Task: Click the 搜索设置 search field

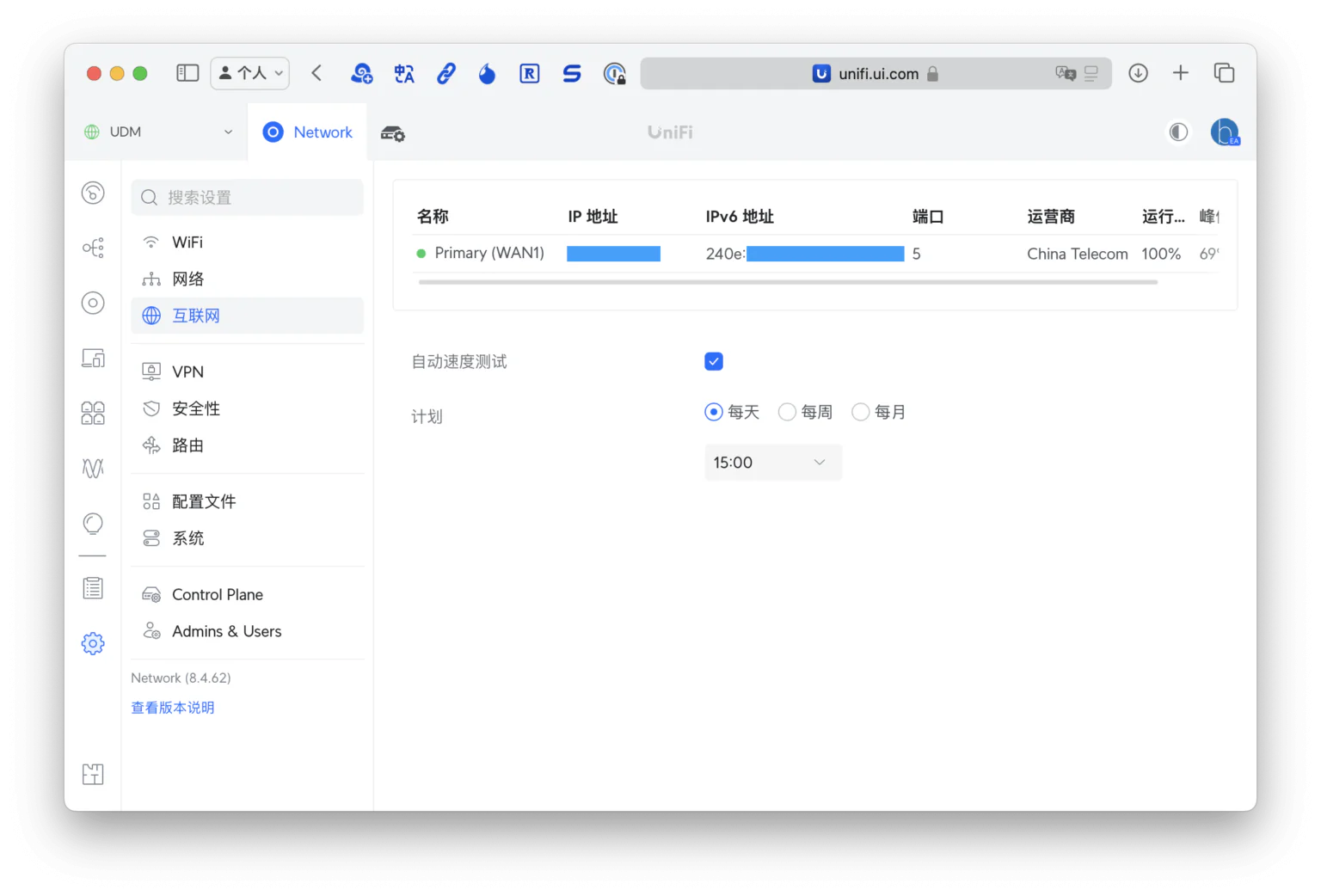Action: (x=248, y=198)
